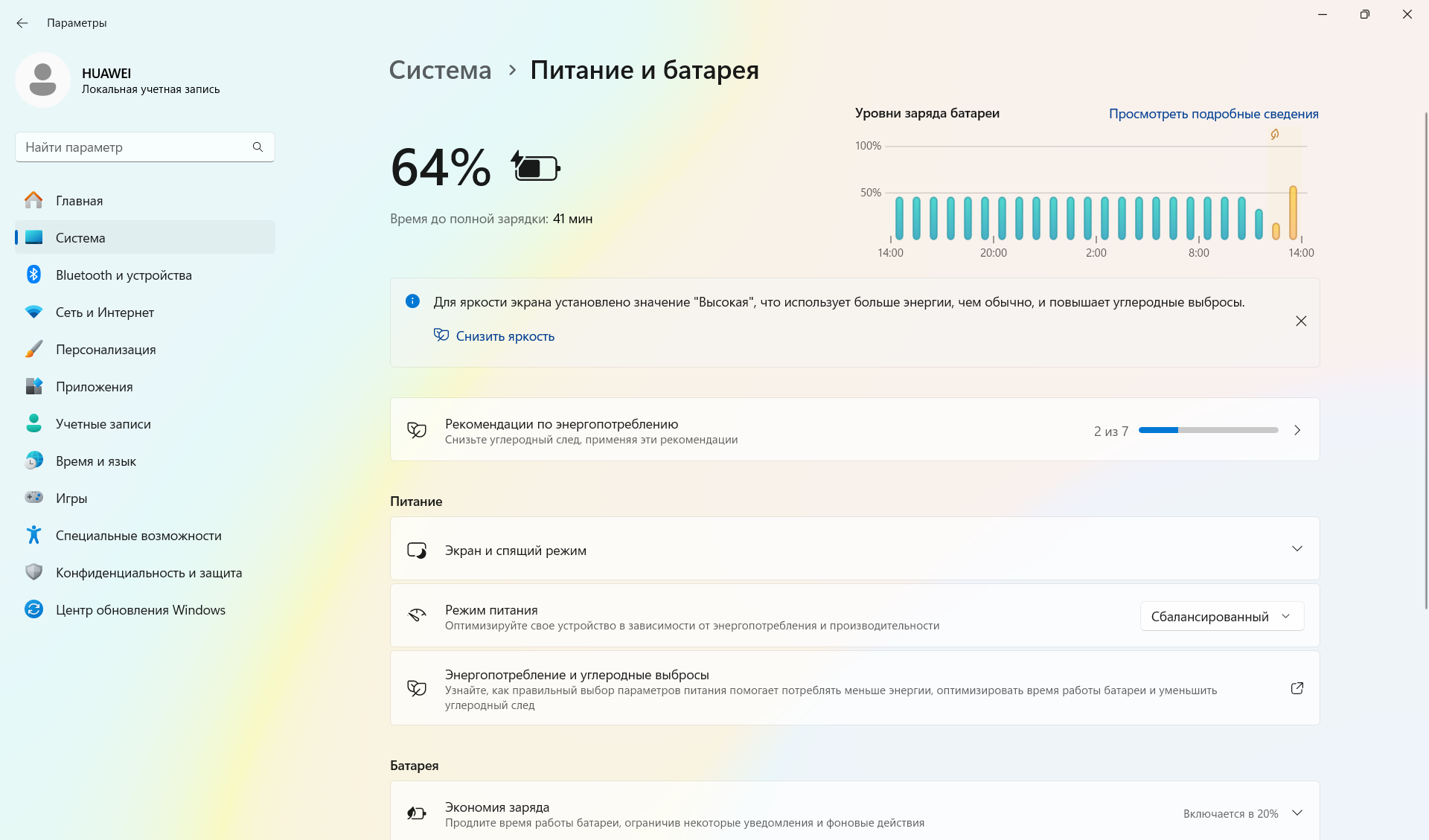Click the Снизить яркость link

[505, 336]
